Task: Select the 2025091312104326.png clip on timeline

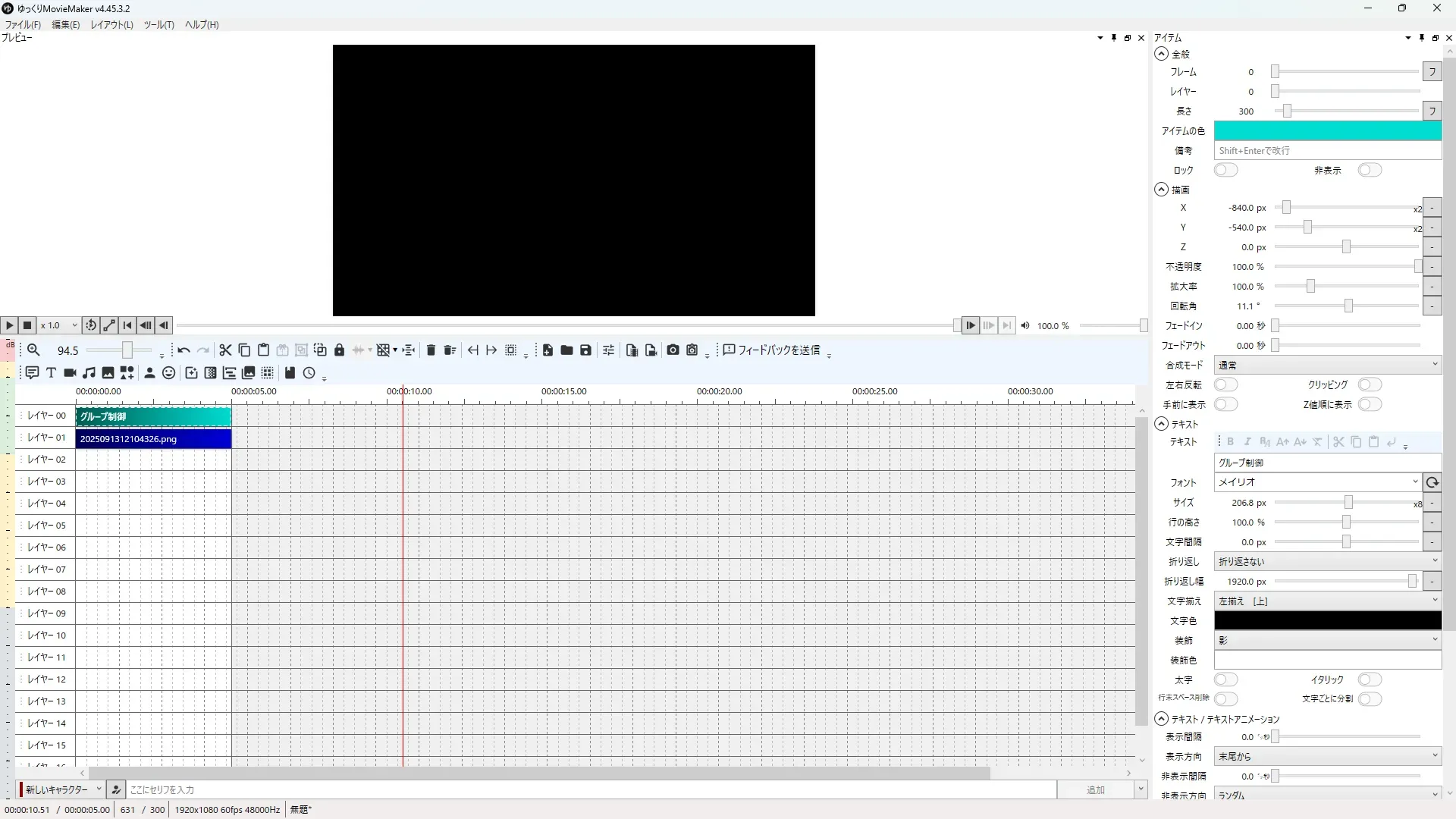Action: (153, 439)
